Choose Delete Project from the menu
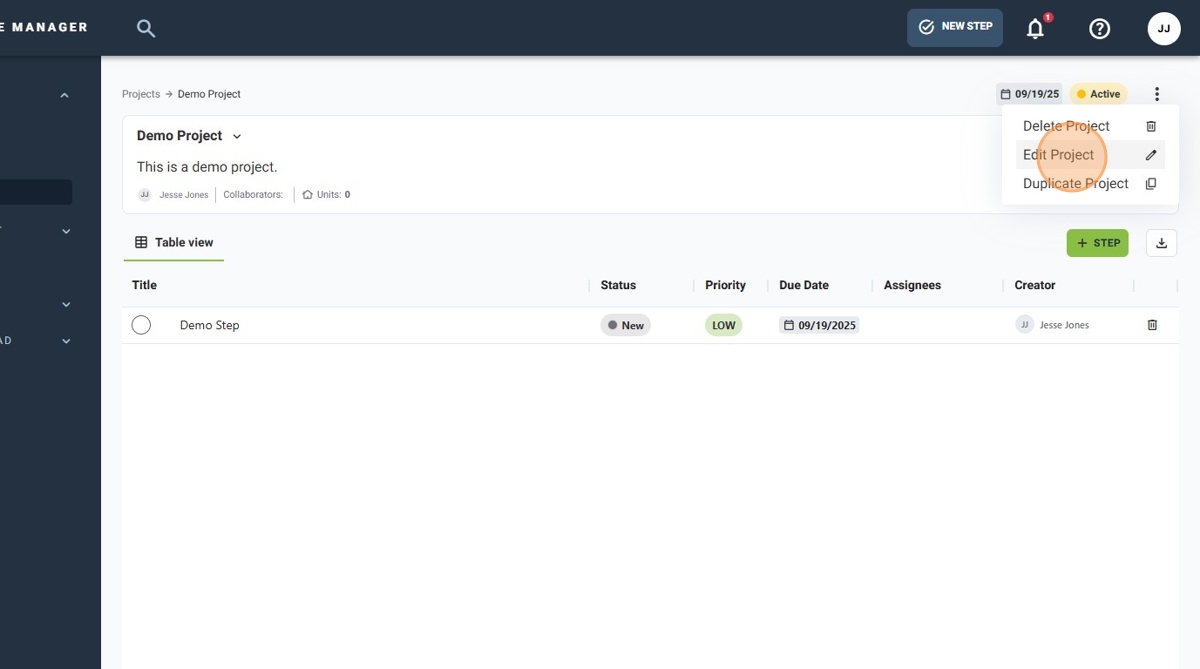The image size is (1200, 669). (x=1090, y=126)
